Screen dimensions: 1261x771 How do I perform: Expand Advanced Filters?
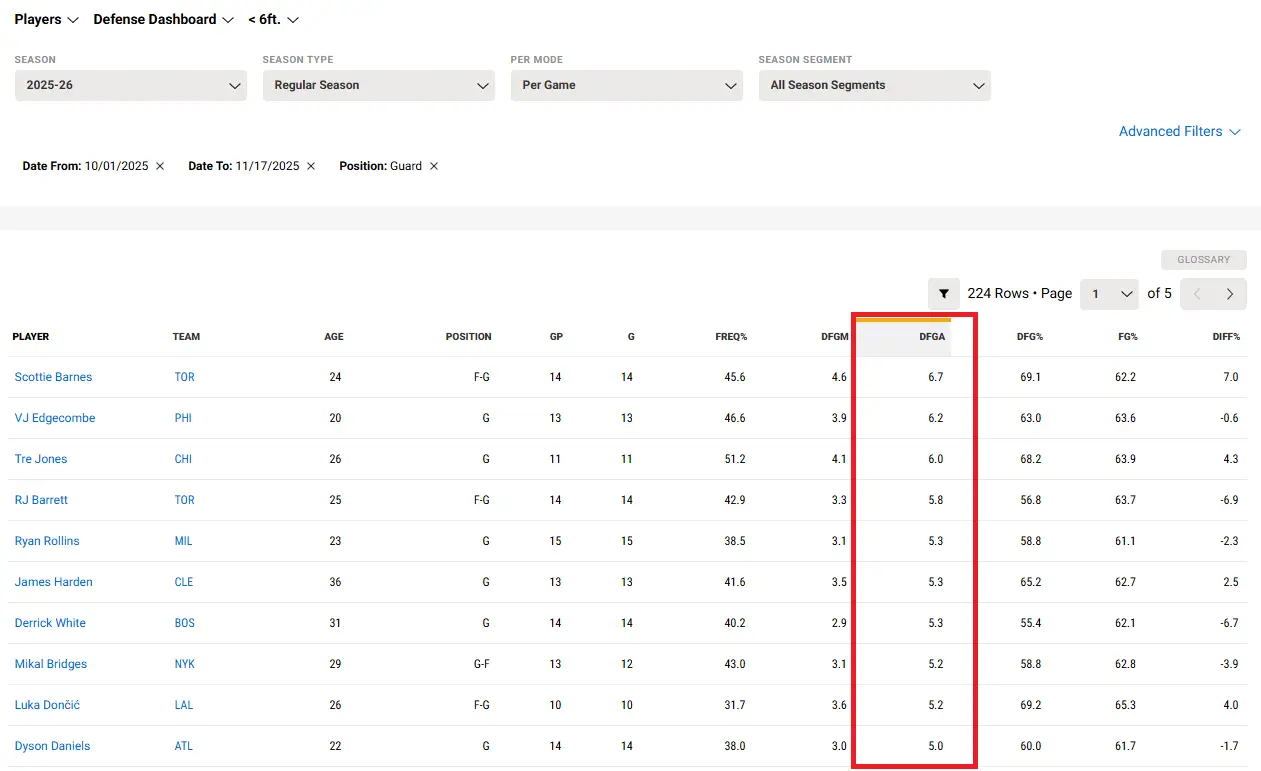tap(1179, 132)
